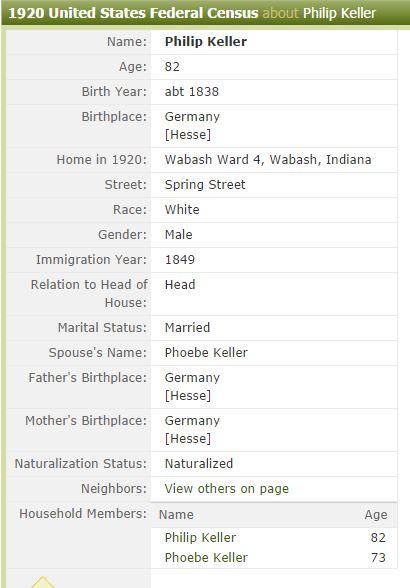Click the immigration year 1849 value
The width and height of the screenshot is (410, 588).
click(x=180, y=260)
